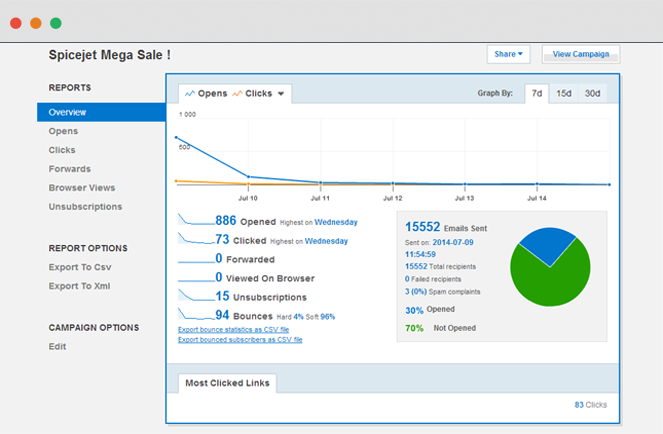
Task: Click Edit under Campaign Options
Action: pos(57,346)
